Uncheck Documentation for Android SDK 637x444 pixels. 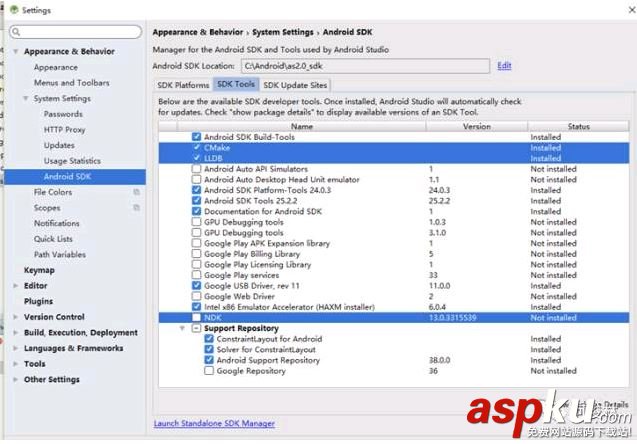point(197,211)
